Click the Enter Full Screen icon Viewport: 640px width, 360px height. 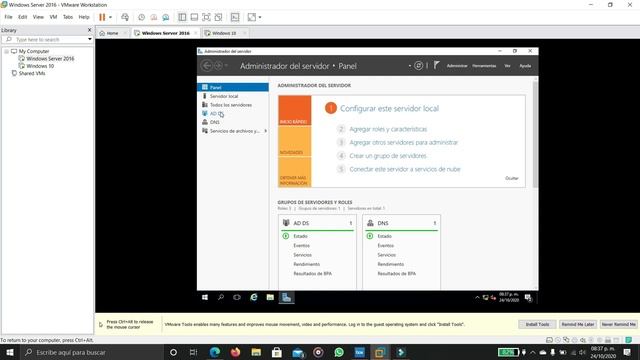coord(207,17)
